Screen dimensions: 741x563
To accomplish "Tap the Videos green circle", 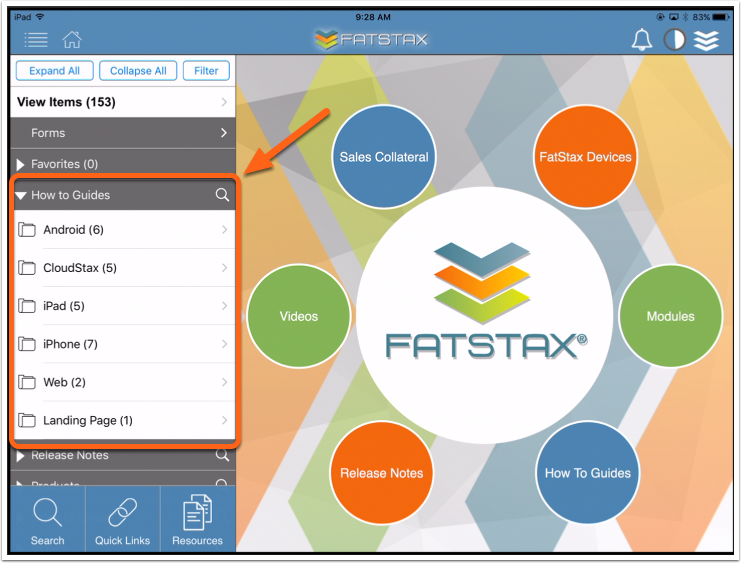I will [299, 316].
